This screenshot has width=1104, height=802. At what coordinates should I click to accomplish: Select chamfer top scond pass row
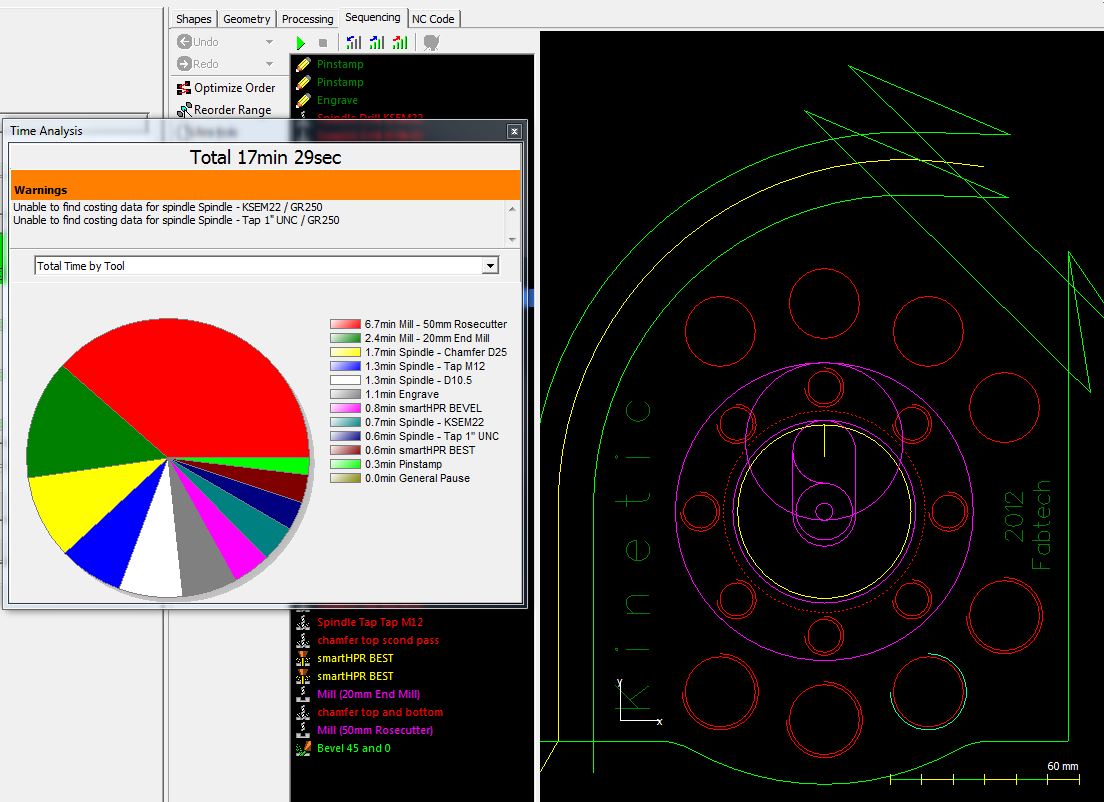point(378,640)
